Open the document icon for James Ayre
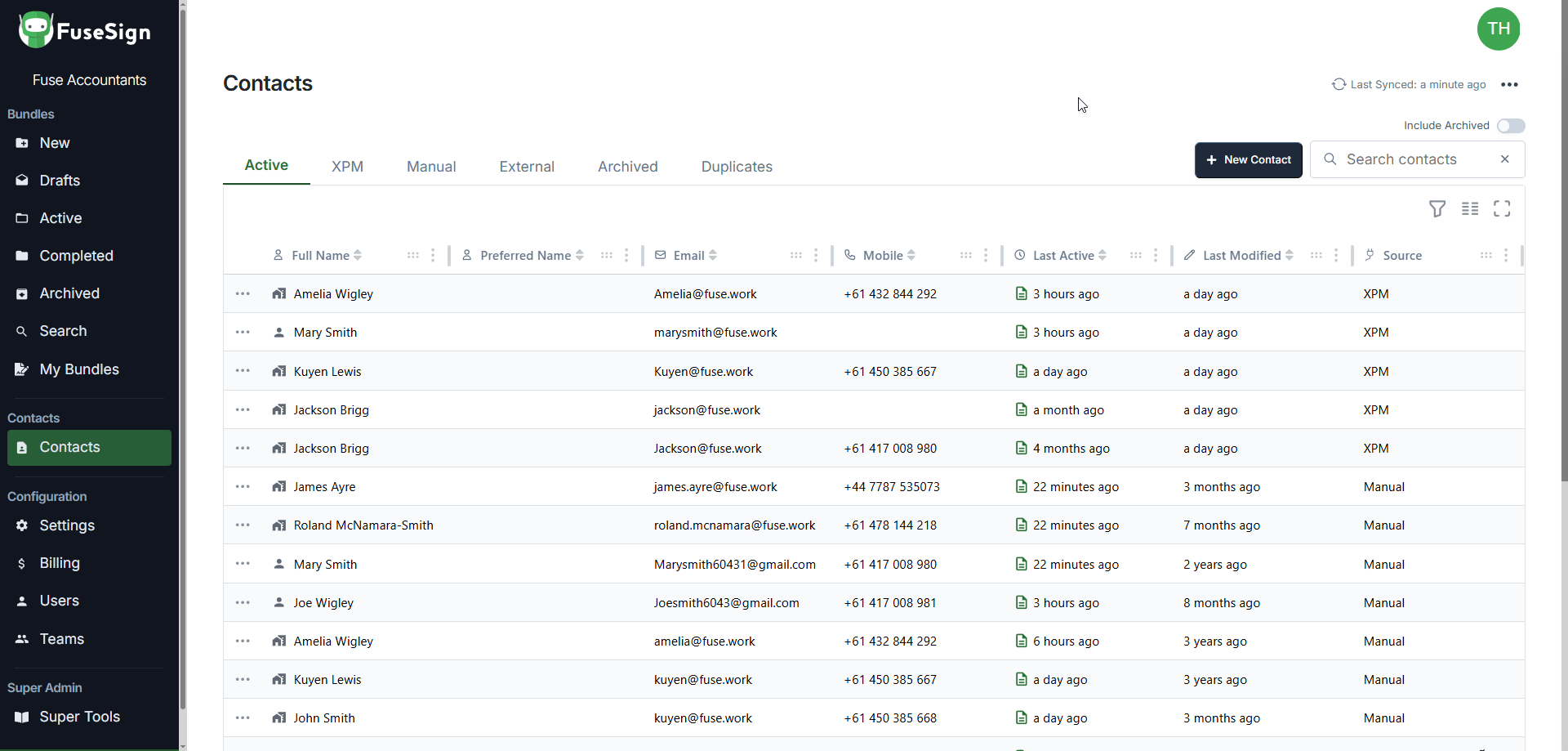 tap(1021, 487)
